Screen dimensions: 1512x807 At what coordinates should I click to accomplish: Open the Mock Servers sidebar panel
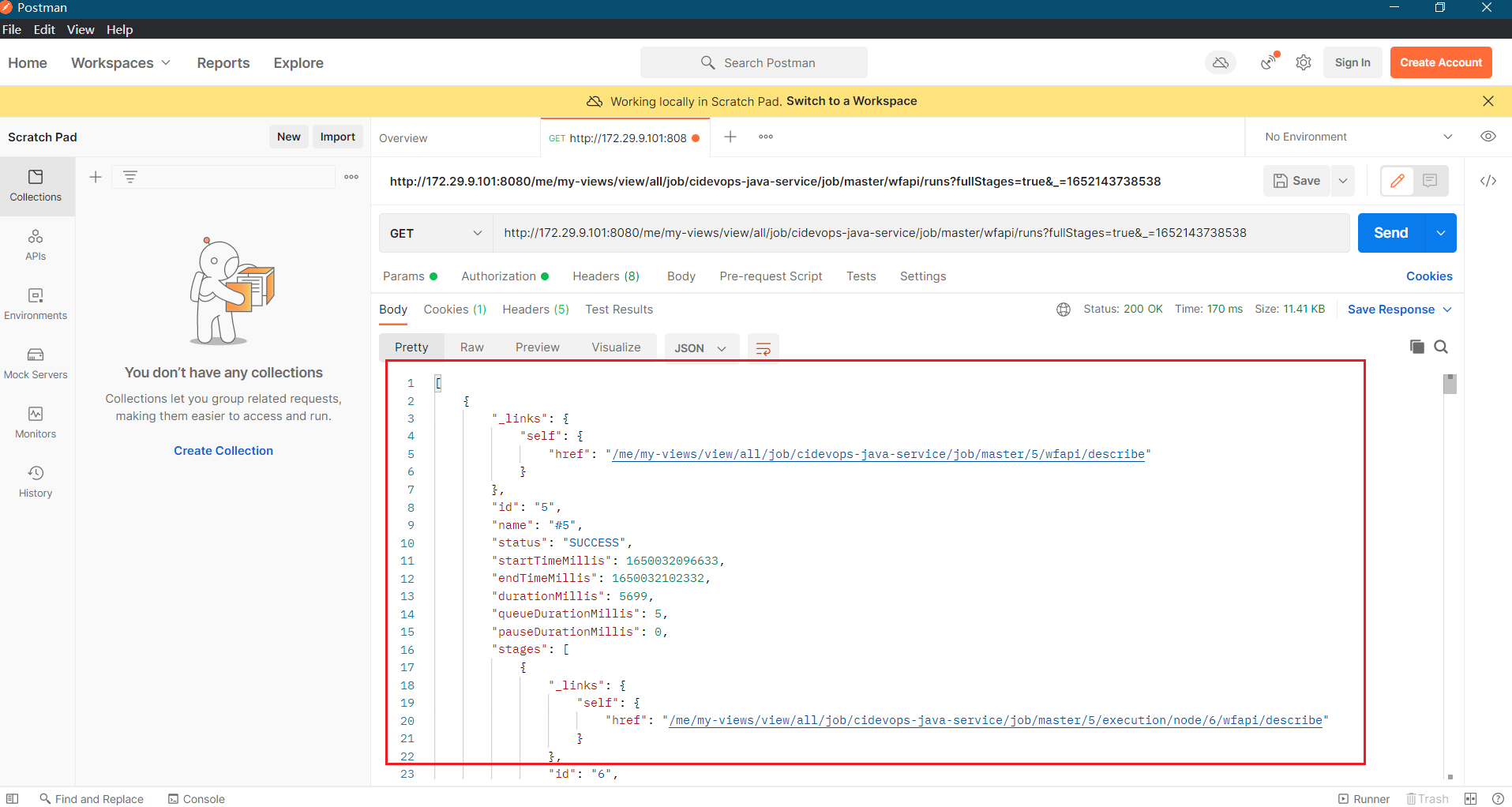point(36,364)
